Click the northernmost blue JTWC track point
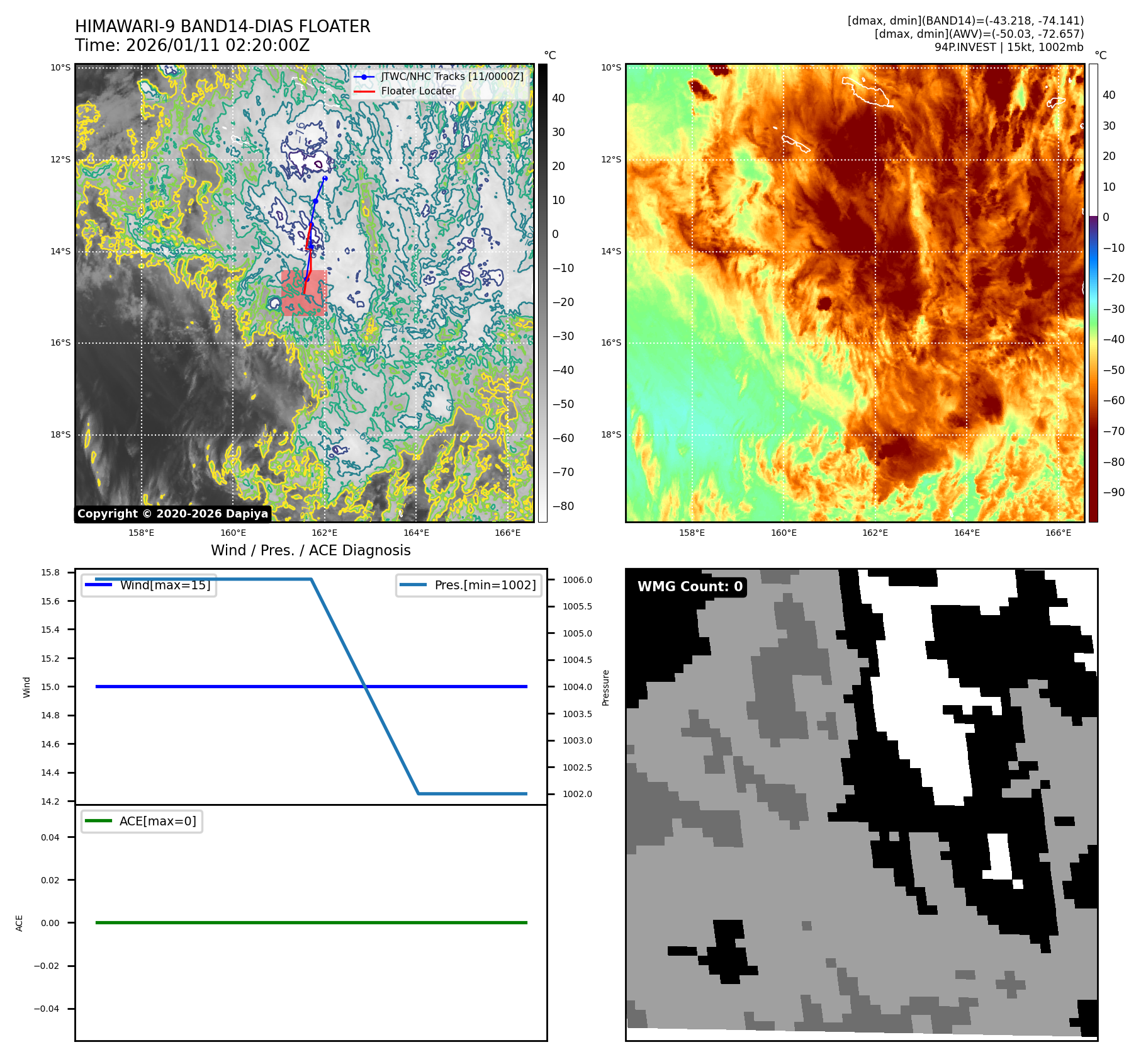Screen dimensions: 1141x1064 point(325,178)
